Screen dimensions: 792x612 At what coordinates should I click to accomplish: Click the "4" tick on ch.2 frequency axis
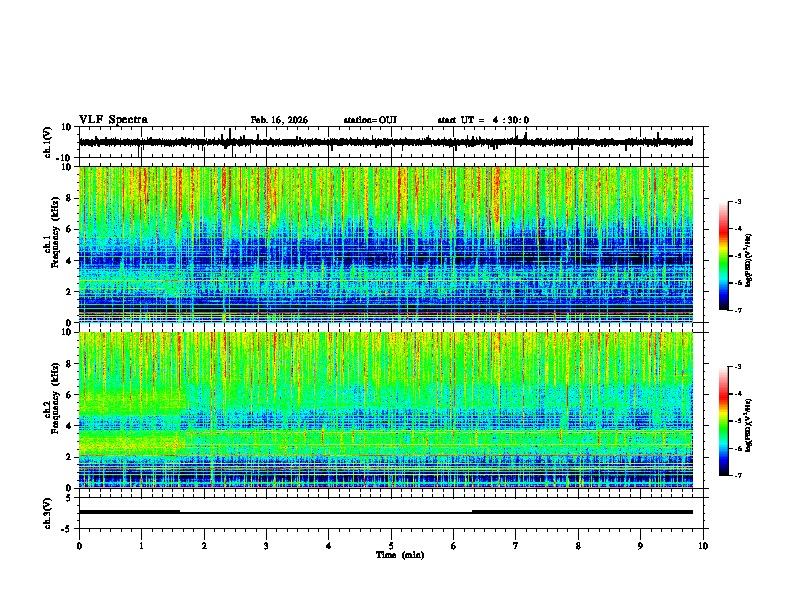click(x=69, y=426)
